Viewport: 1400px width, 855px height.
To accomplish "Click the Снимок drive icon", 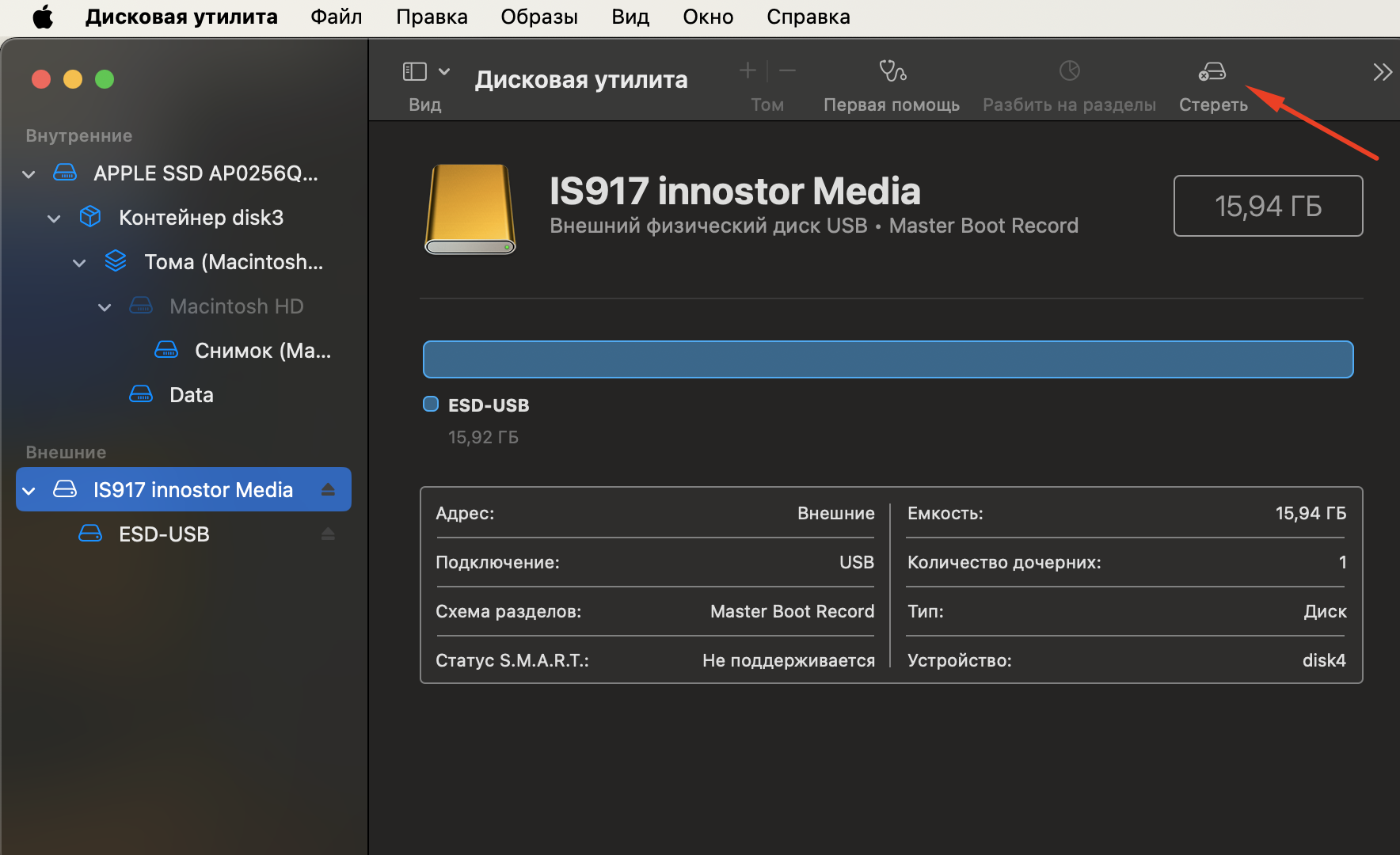I will [166, 350].
